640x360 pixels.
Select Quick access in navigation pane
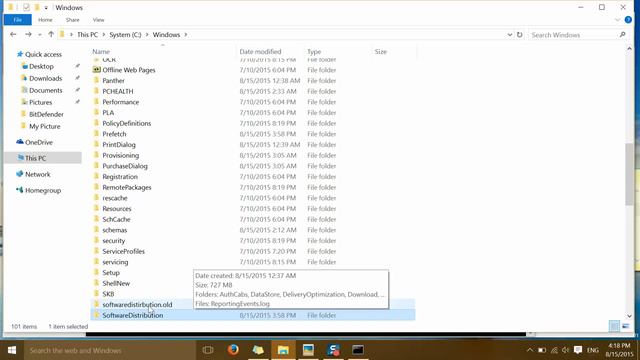click(x=43, y=54)
